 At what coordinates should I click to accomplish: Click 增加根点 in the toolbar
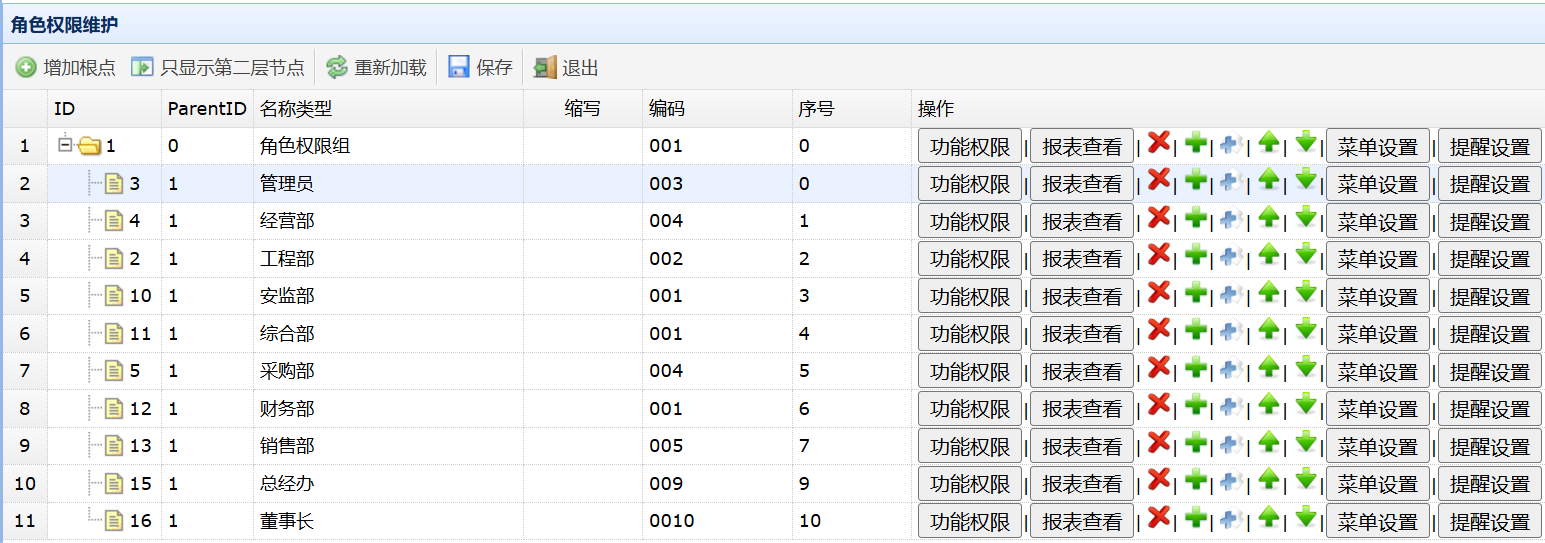66,68
